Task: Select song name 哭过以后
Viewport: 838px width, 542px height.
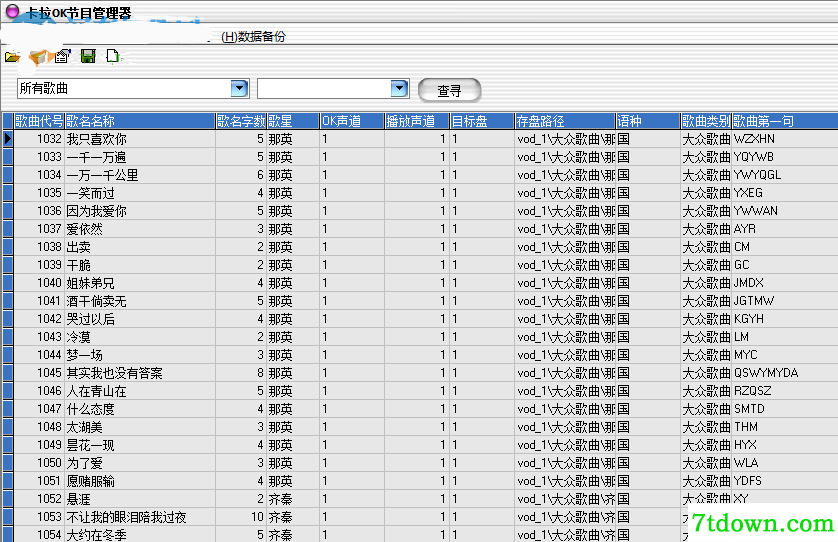Action: (x=91, y=319)
